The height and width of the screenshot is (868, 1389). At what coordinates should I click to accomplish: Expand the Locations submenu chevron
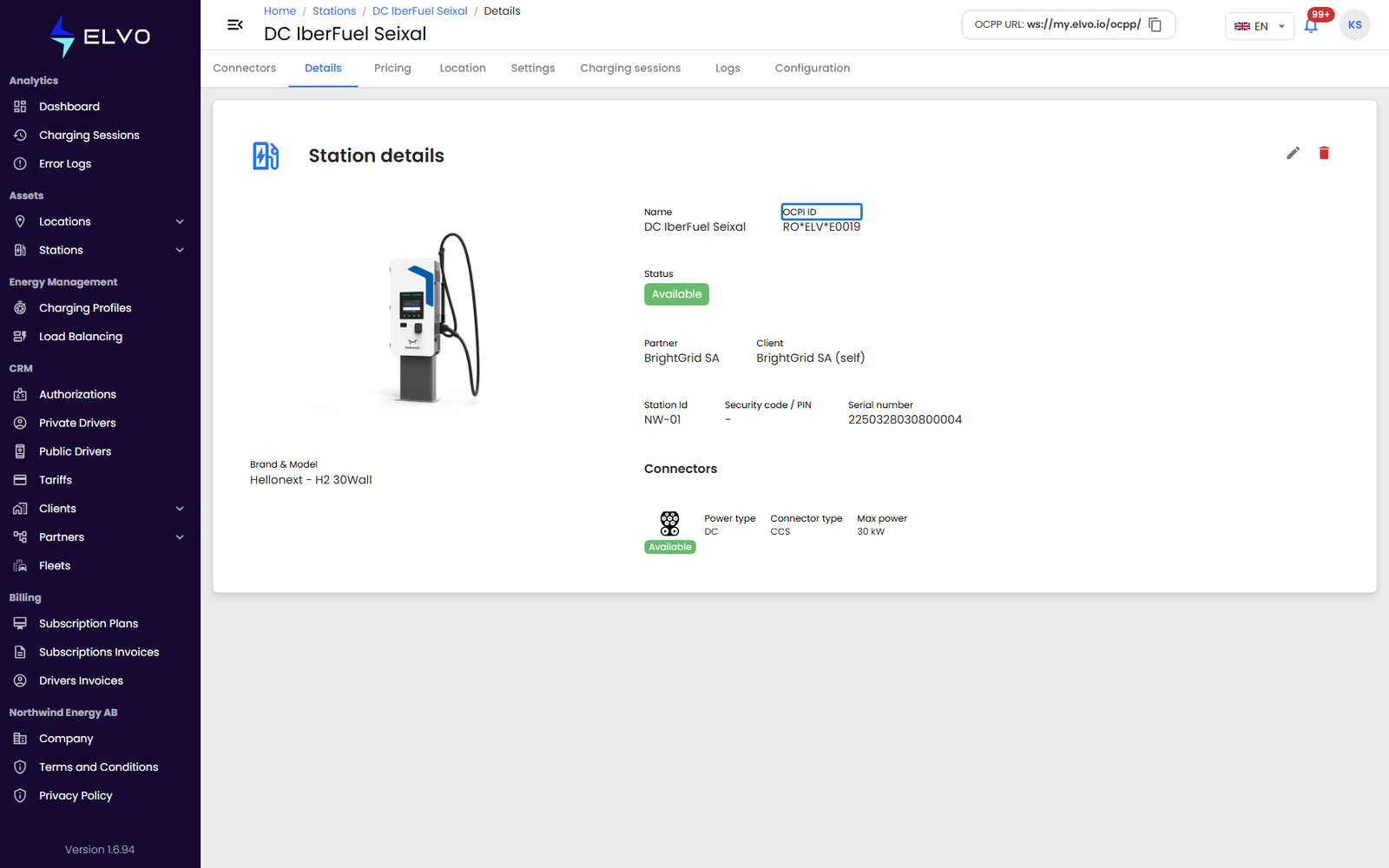(180, 221)
